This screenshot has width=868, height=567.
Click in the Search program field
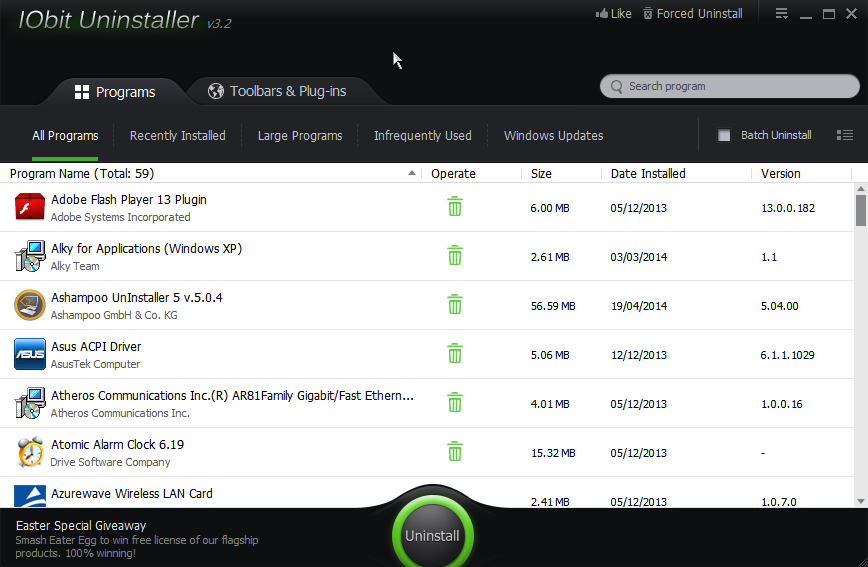(730, 86)
